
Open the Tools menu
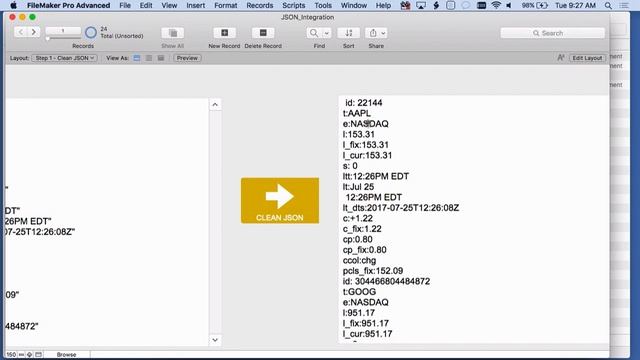(323, 5)
